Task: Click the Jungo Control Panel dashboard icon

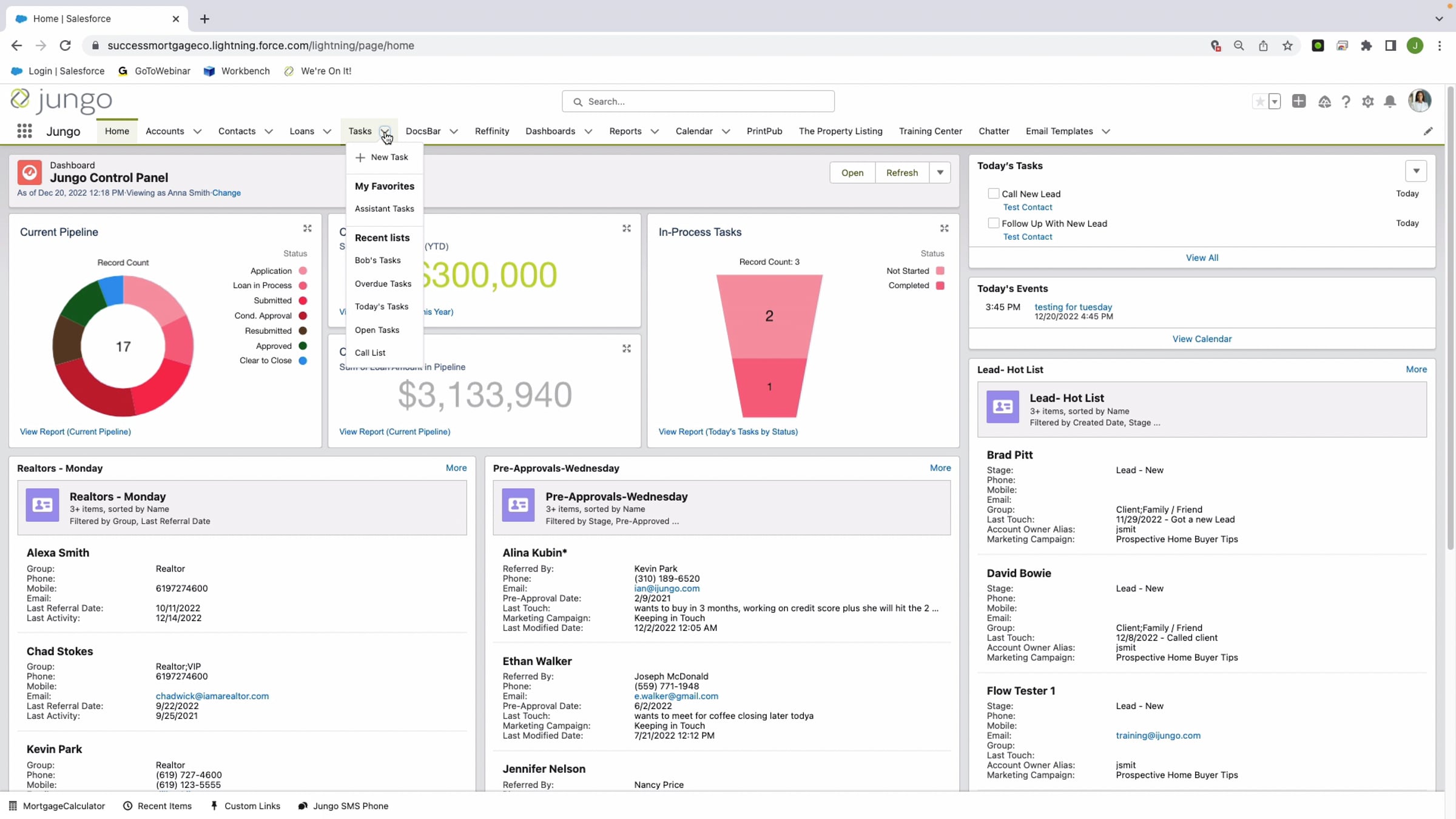Action: click(x=29, y=172)
